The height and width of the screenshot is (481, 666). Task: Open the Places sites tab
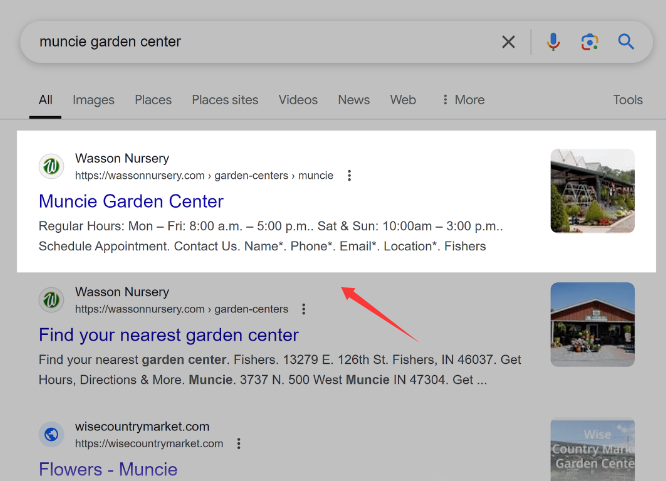pyautogui.click(x=225, y=100)
